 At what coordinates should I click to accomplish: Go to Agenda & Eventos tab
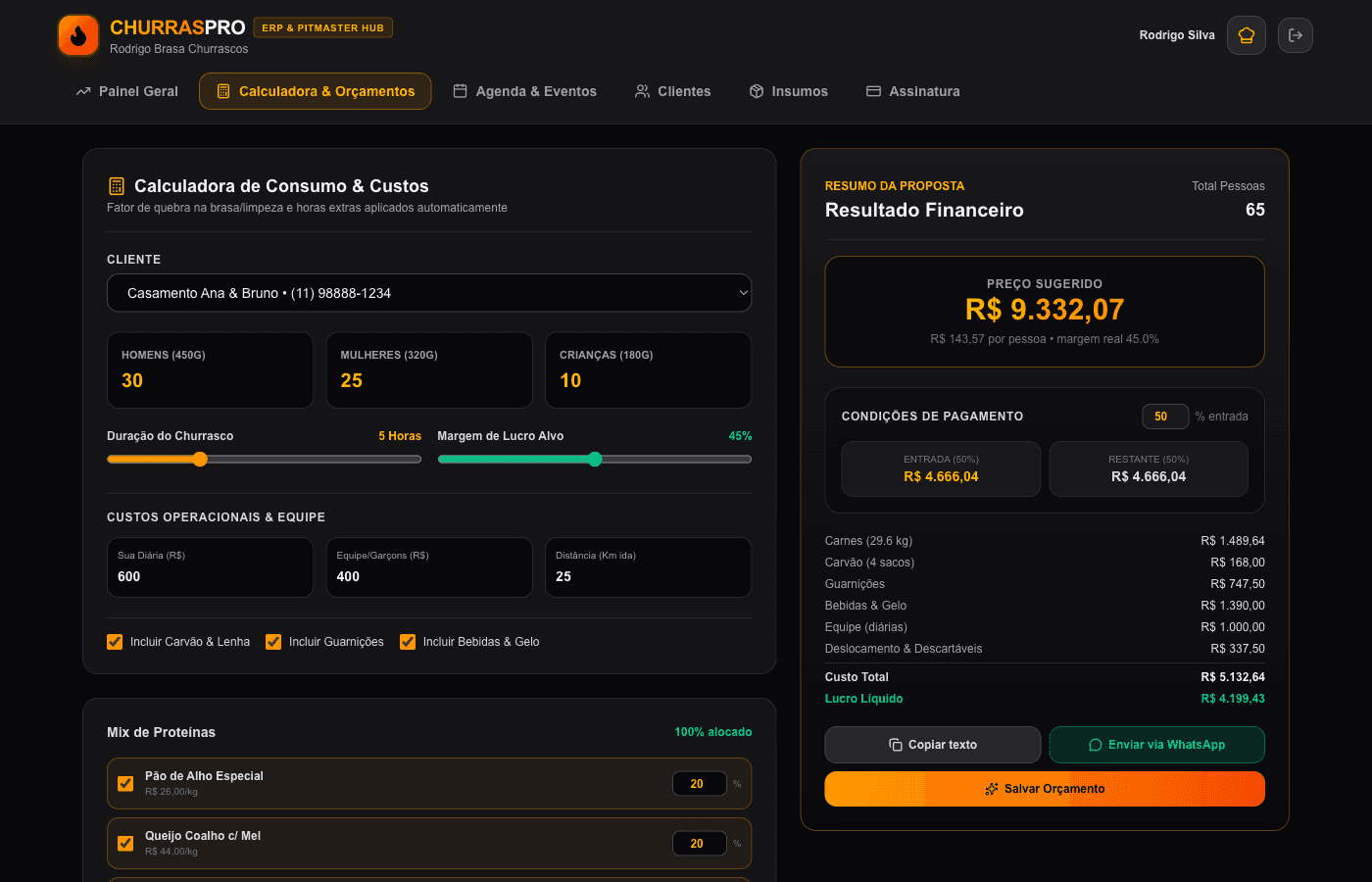[524, 91]
